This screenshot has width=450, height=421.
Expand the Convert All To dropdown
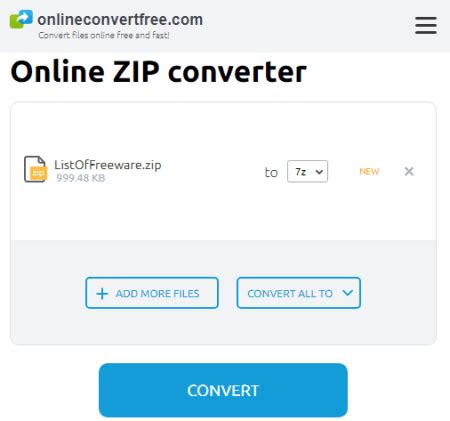coord(299,293)
